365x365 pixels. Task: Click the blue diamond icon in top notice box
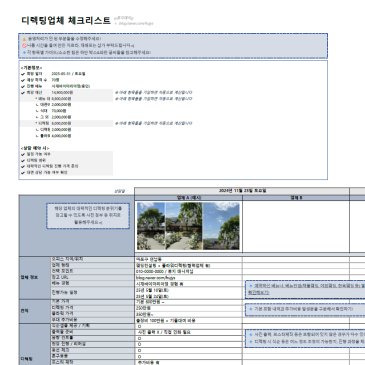24,52
